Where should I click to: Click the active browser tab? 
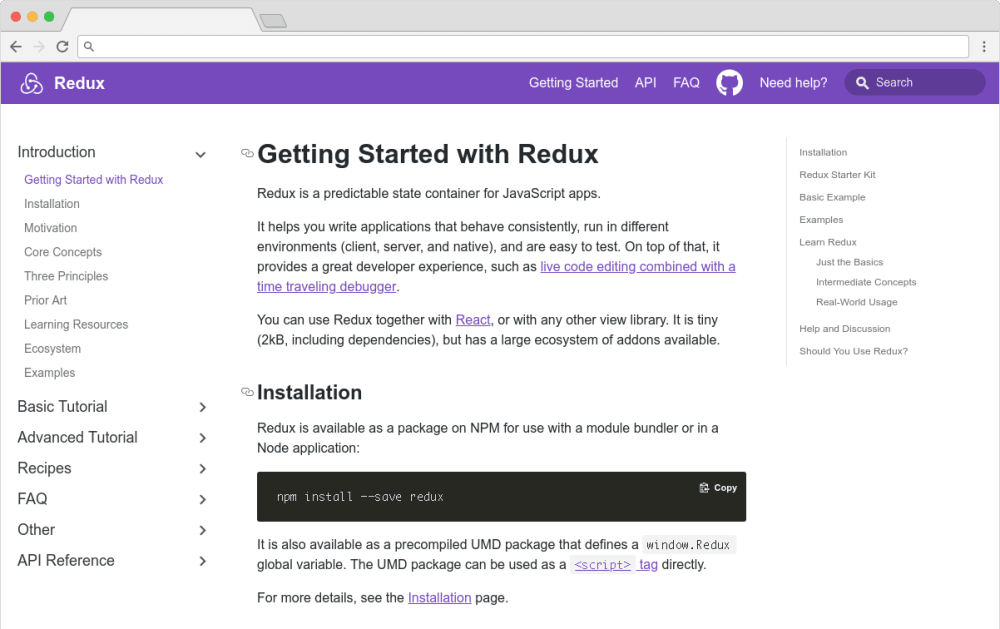click(161, 20)
